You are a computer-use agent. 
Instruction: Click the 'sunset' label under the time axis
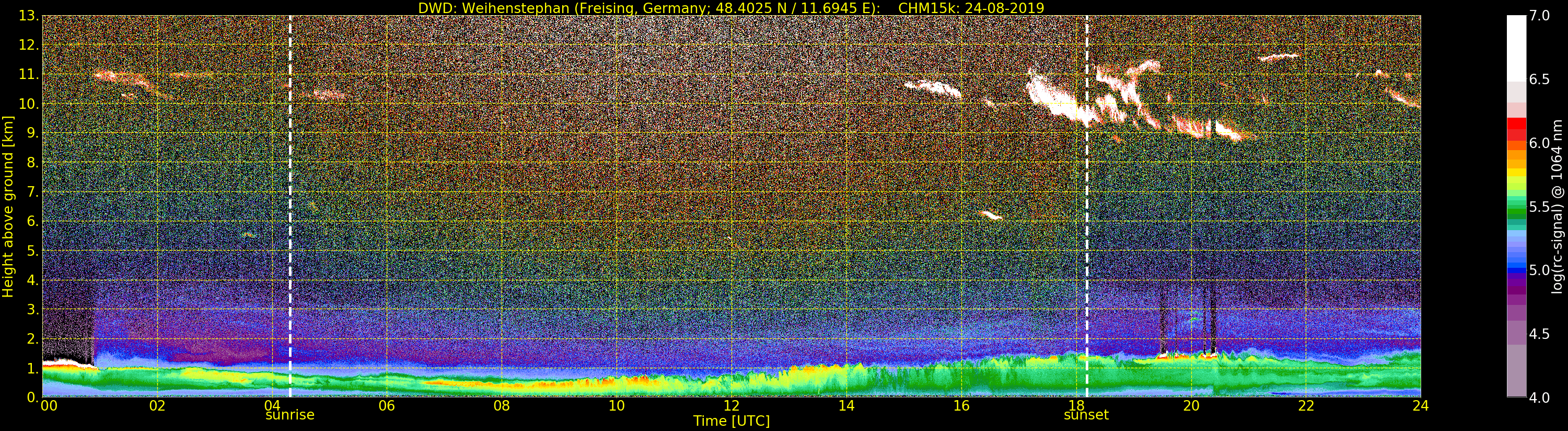click(1086, 415)
